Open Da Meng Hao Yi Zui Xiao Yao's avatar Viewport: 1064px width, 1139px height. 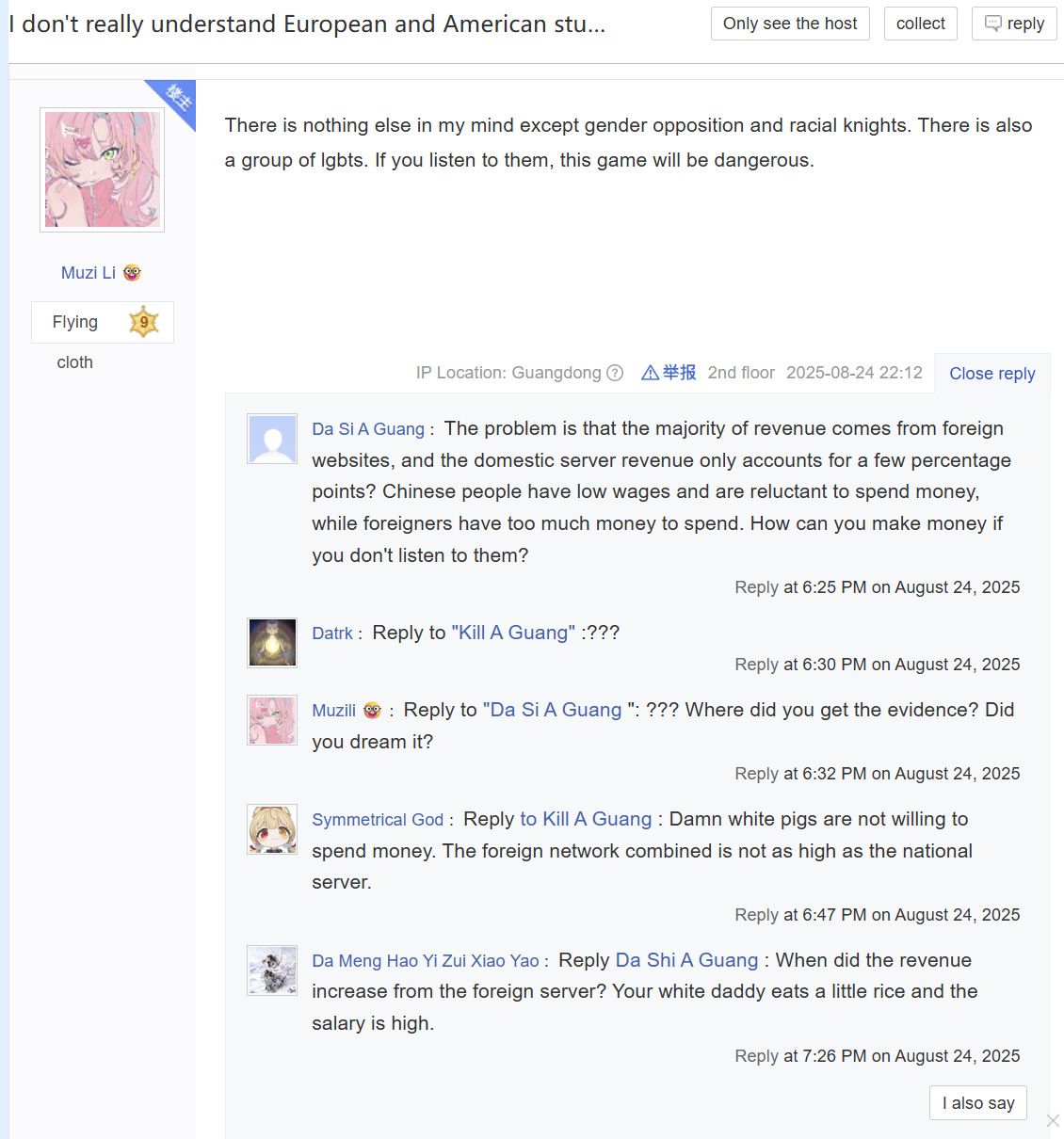click(x=272, y=971)
